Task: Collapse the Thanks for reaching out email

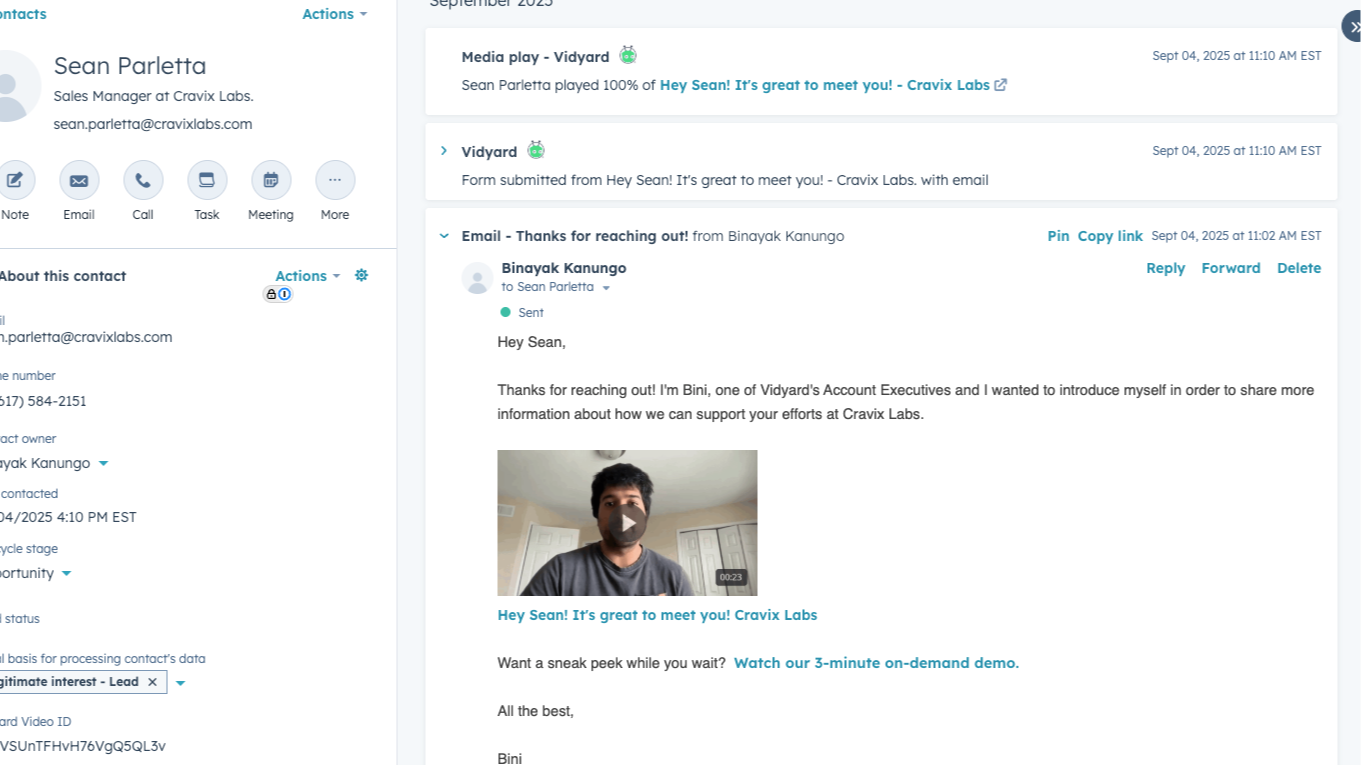Action: pos(443,236)
